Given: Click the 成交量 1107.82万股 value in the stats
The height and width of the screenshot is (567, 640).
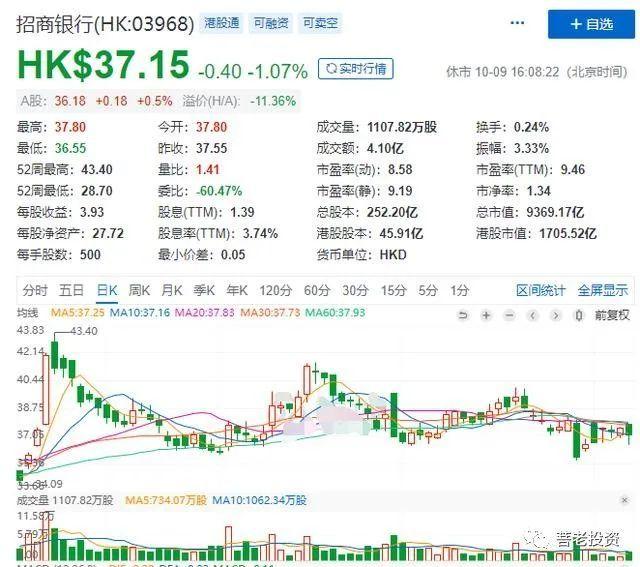Looking at the screenshot, I should point(402,127).
